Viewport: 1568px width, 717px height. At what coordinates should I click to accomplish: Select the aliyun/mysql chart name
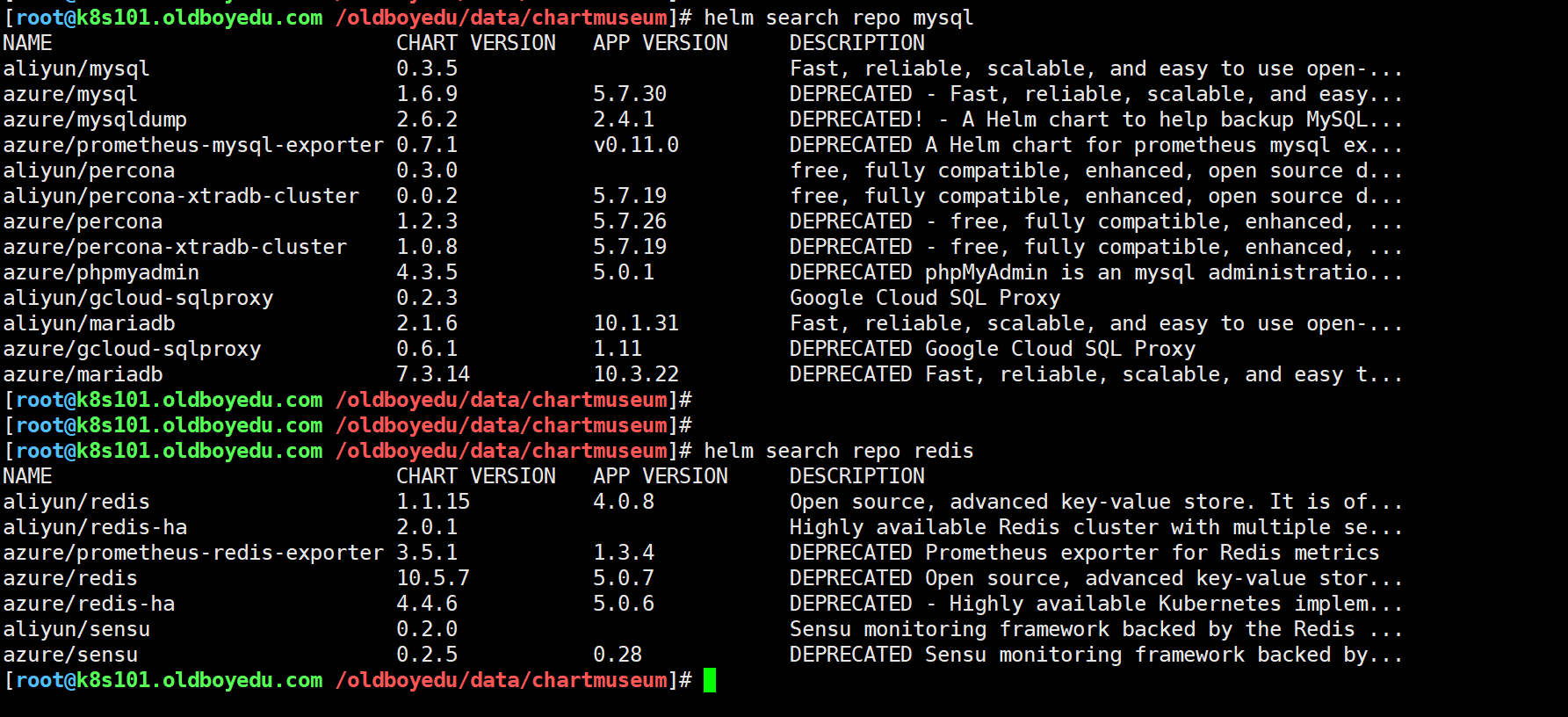76,69
